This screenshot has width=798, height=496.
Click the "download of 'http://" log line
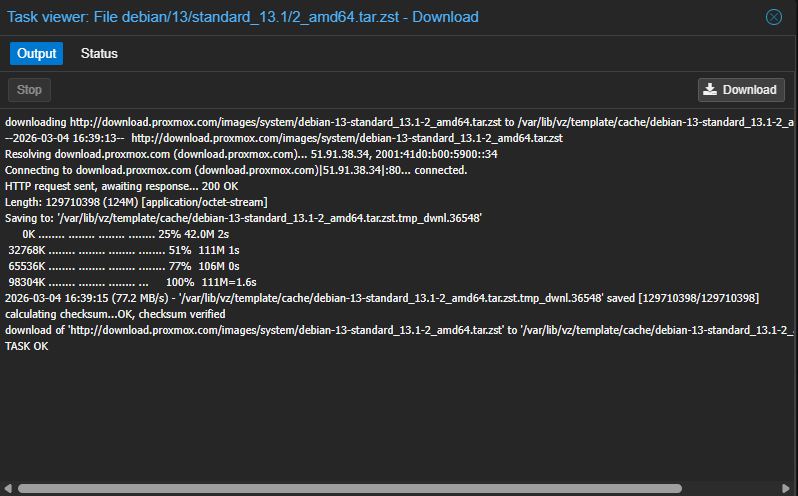pos(399,330)
